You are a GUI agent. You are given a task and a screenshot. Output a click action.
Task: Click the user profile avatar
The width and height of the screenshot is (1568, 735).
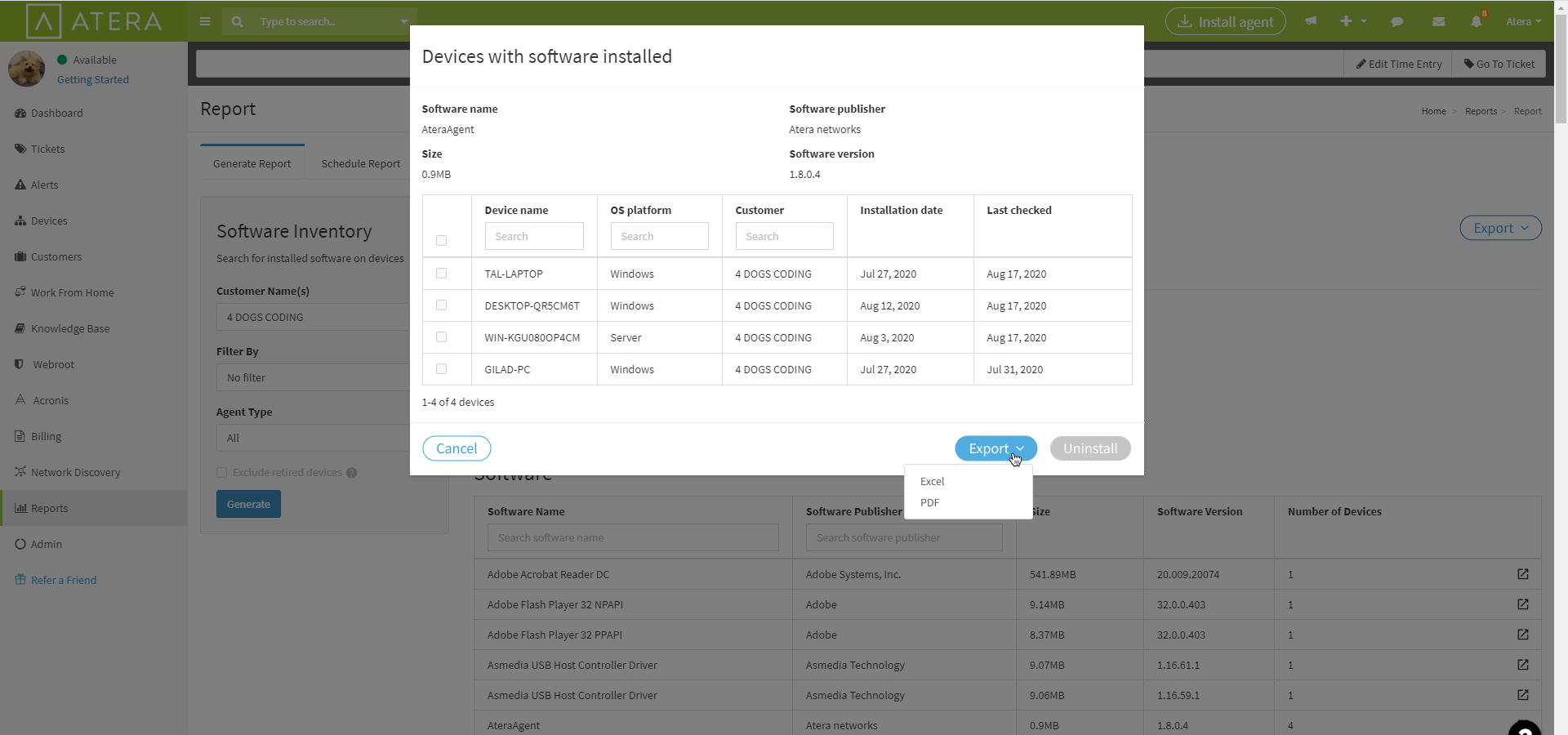(26, 69)
